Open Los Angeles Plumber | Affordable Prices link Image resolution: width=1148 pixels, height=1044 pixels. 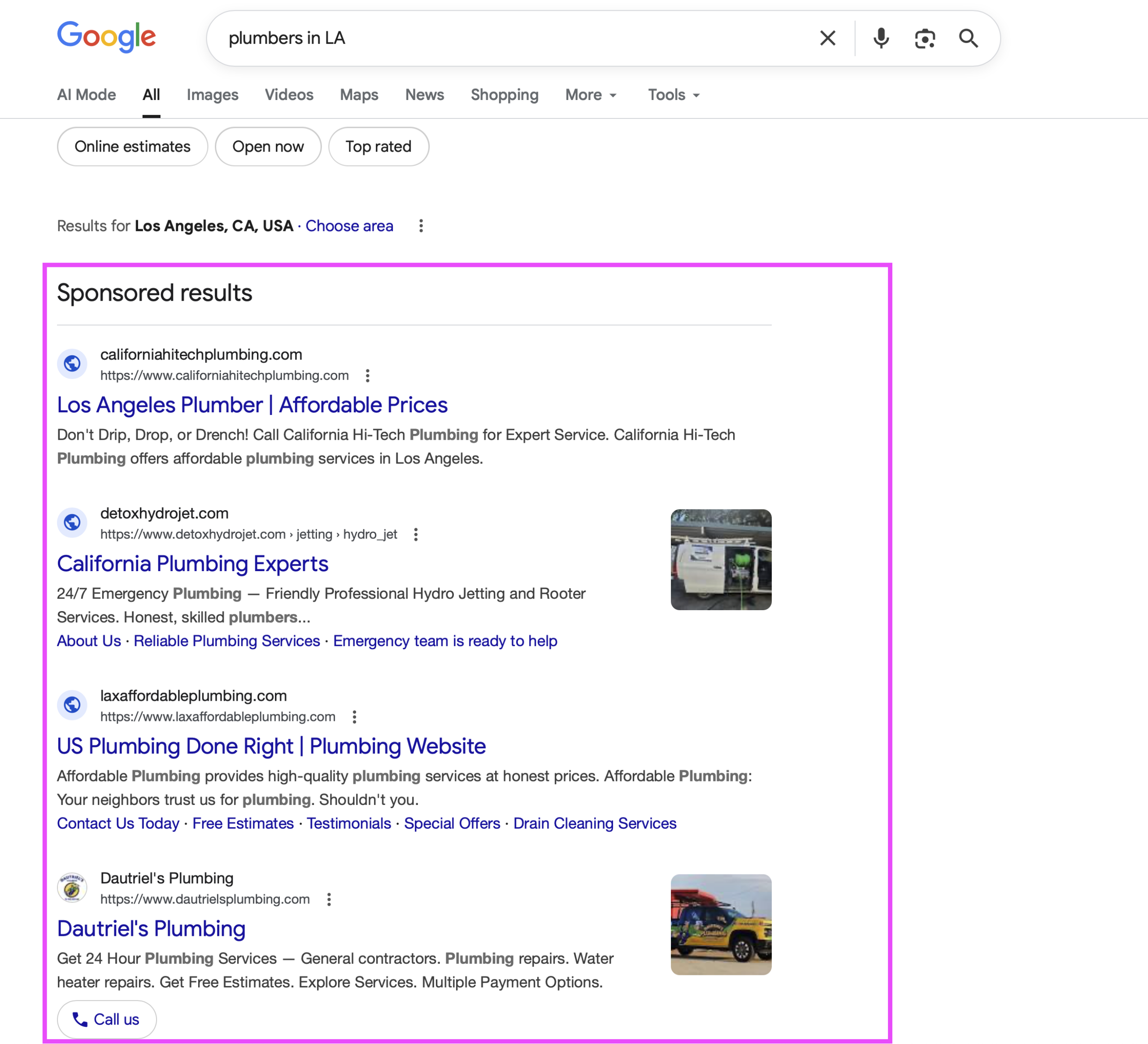click(252, 405)
